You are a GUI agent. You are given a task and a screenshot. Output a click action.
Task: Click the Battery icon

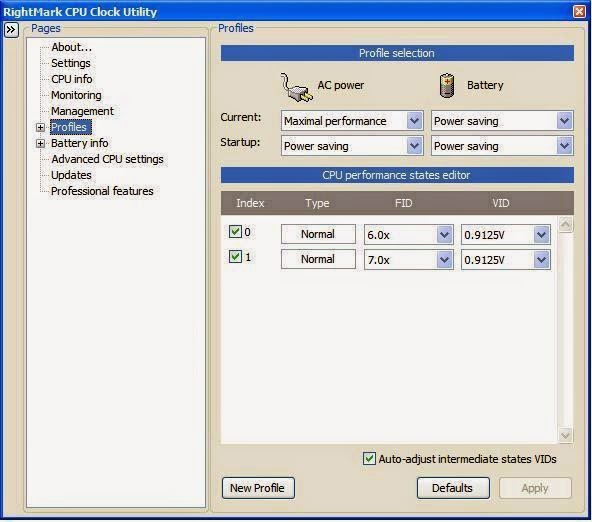coord(447,85)
